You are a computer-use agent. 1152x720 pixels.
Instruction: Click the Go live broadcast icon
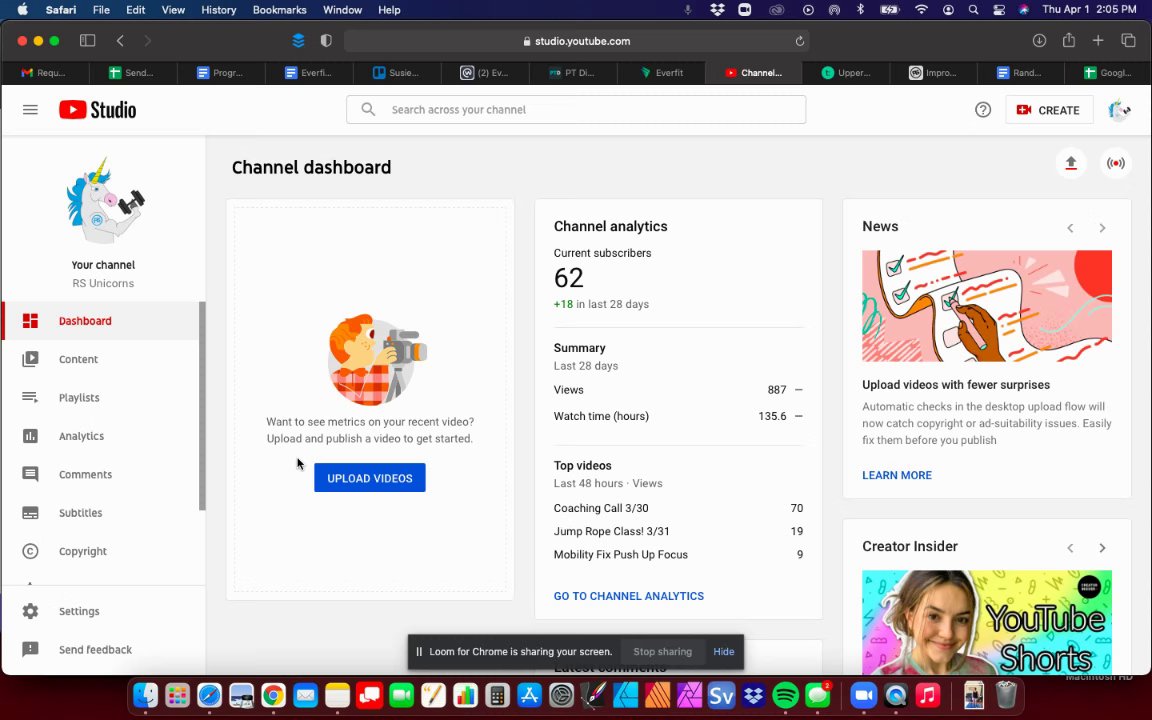[1115, 163]
